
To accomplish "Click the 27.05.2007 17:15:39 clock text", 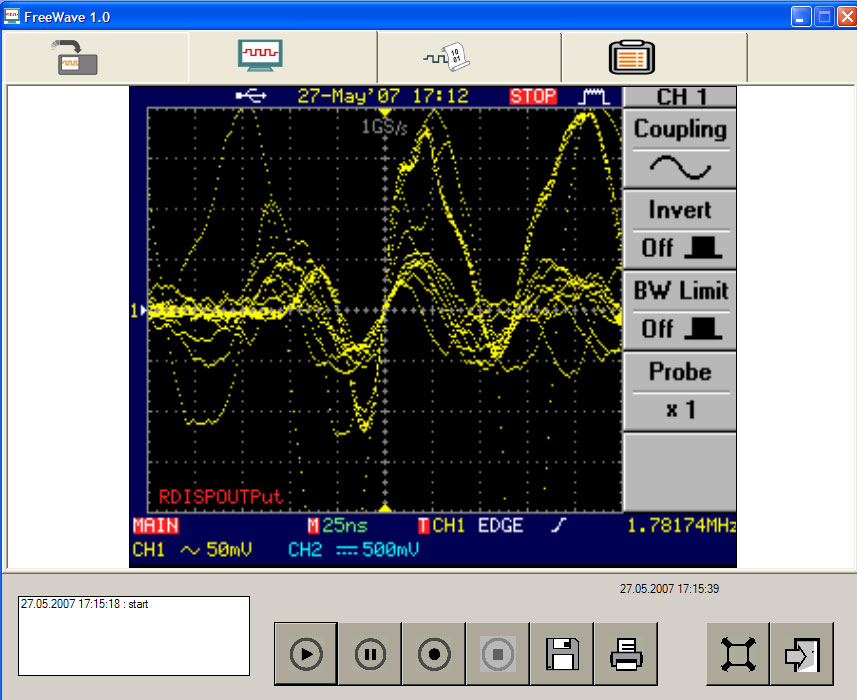I will tap(669, 589).
